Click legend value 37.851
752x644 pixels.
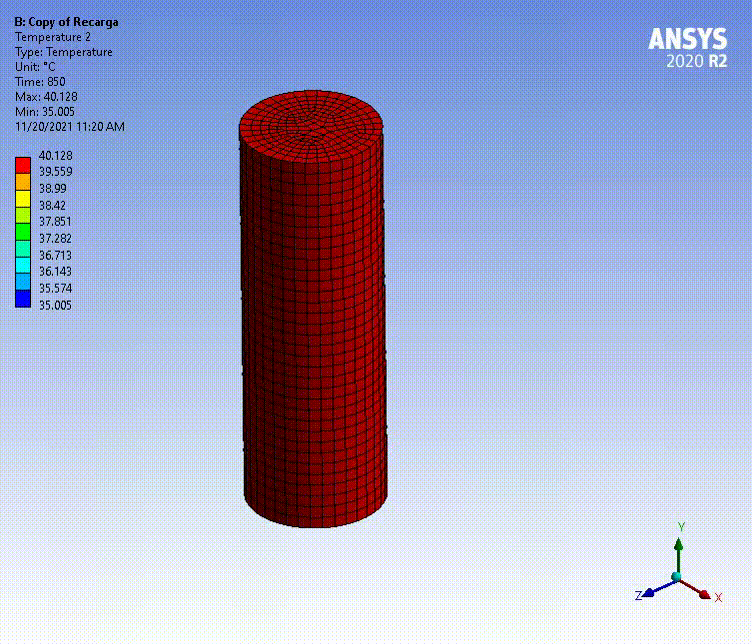tap(55, 222)
